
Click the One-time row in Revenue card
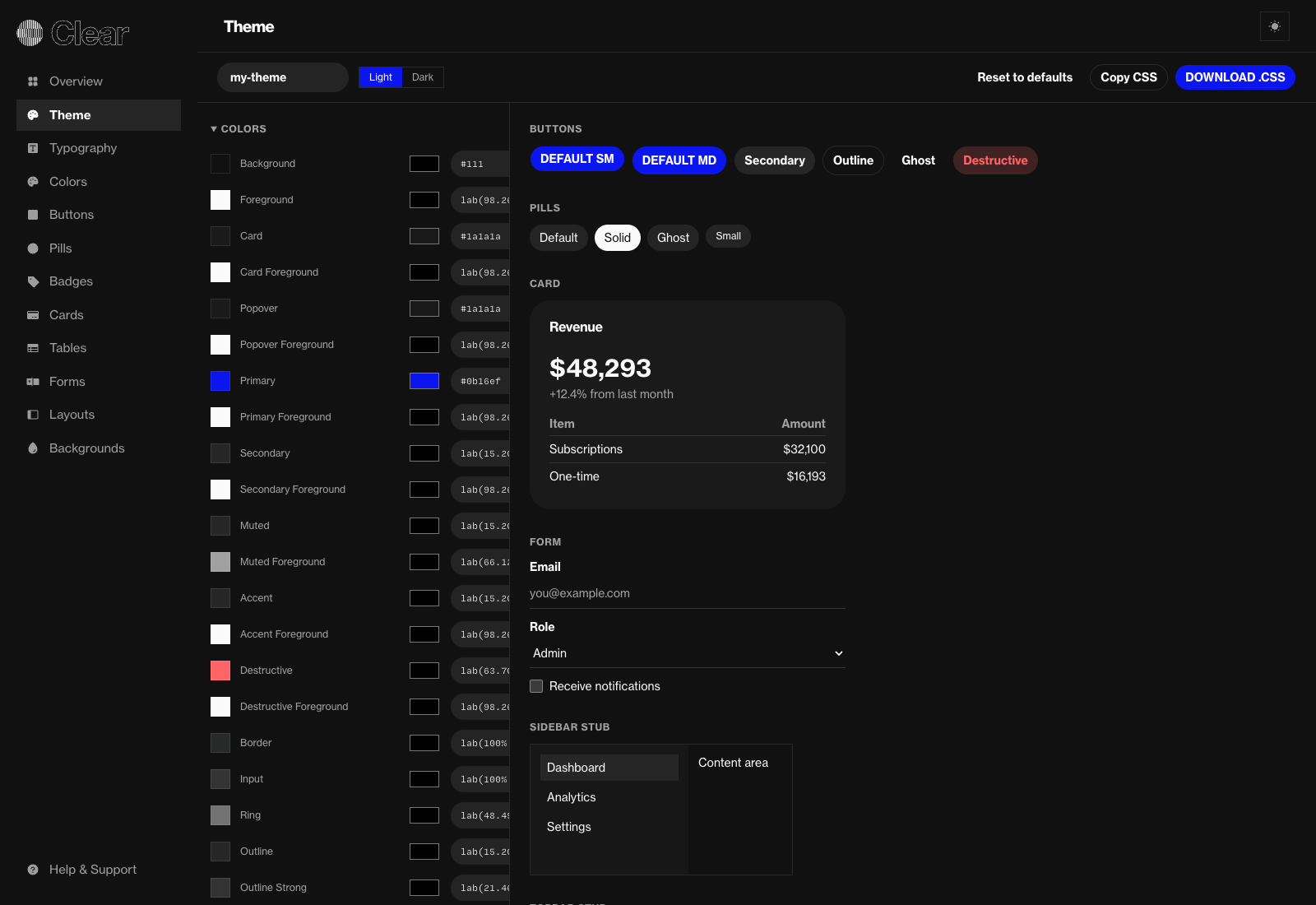(688, 476)
